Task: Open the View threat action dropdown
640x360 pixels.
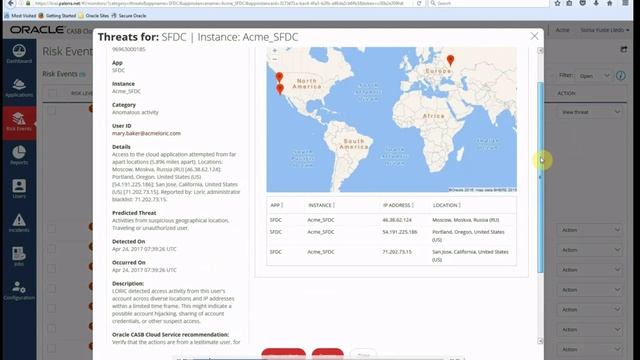Action: point(590,112)
